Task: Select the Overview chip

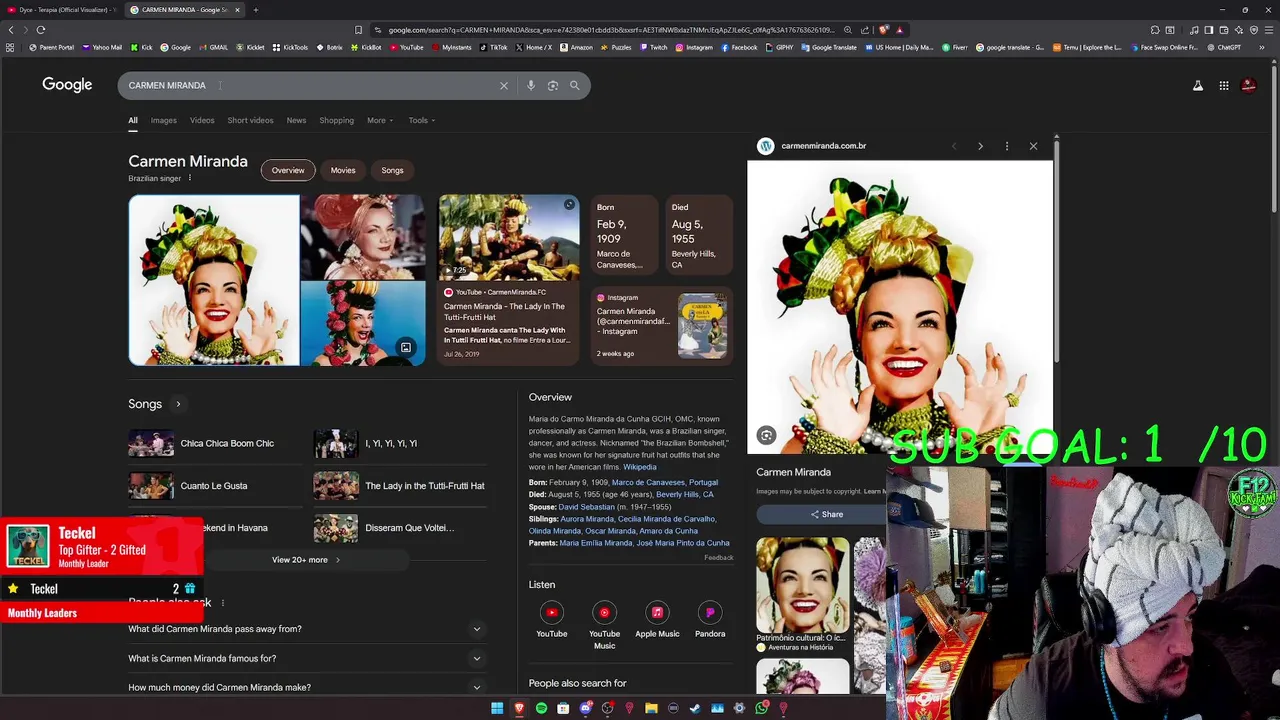Action: [x=288, y=170]
